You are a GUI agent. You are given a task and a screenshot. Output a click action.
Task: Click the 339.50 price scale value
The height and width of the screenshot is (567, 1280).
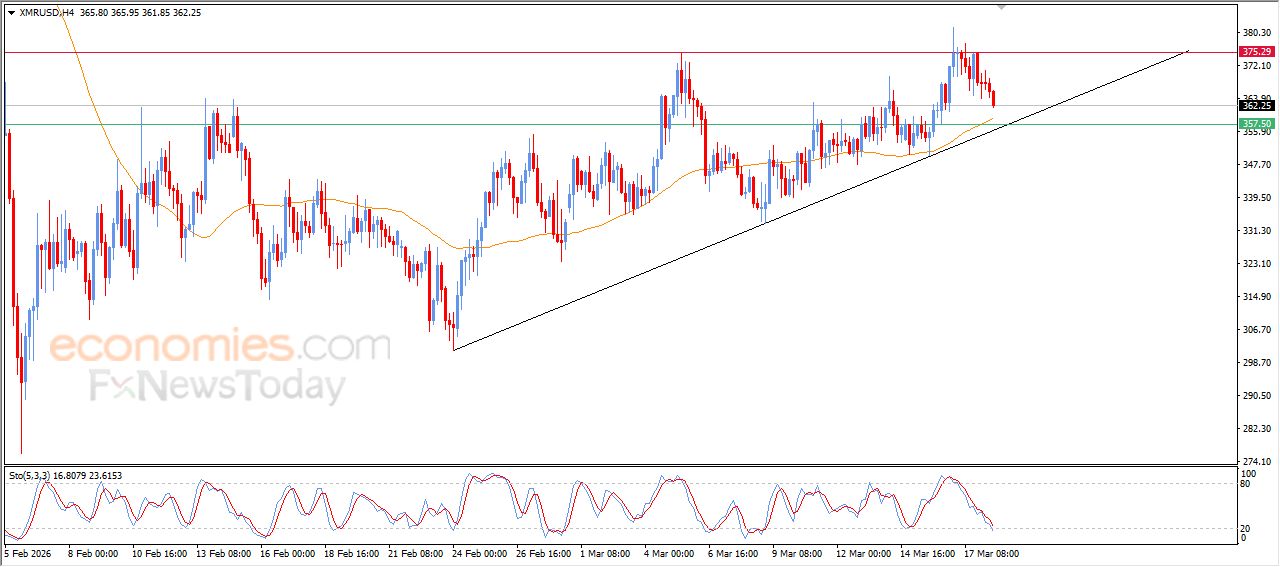click(x=1257, y=198)
